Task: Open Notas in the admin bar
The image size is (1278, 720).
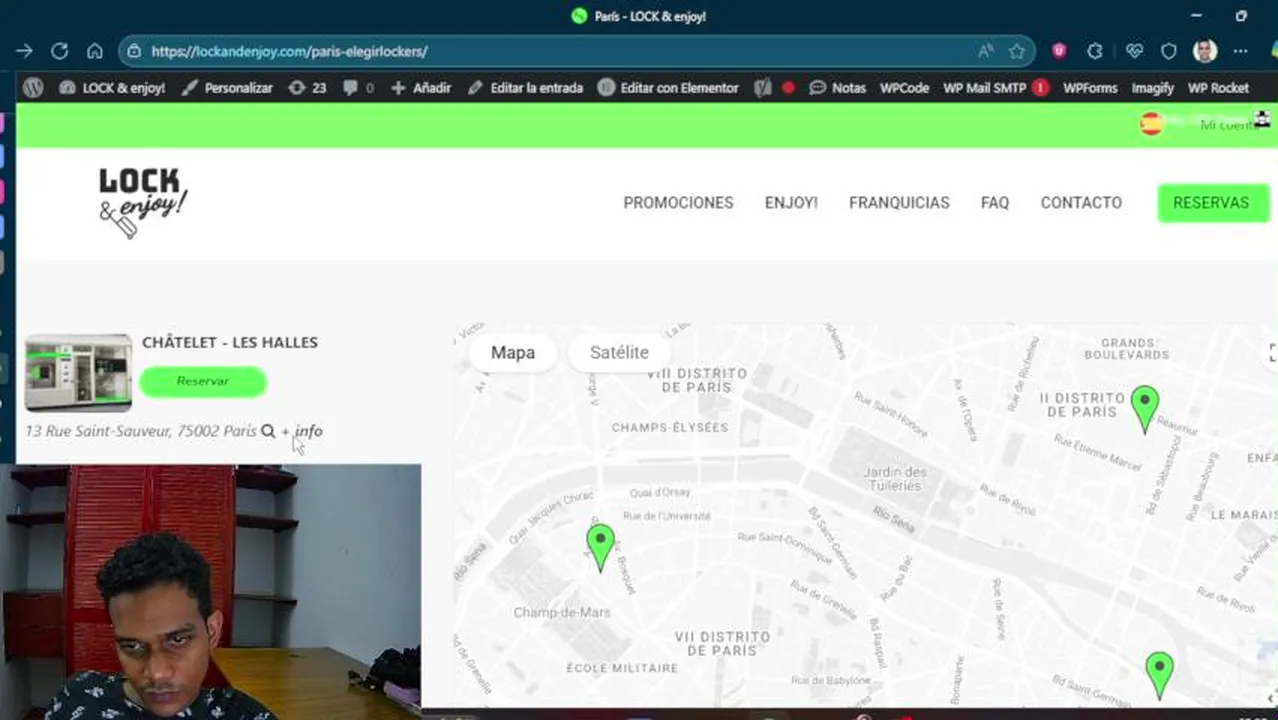Action: click(x=838, y=88)
